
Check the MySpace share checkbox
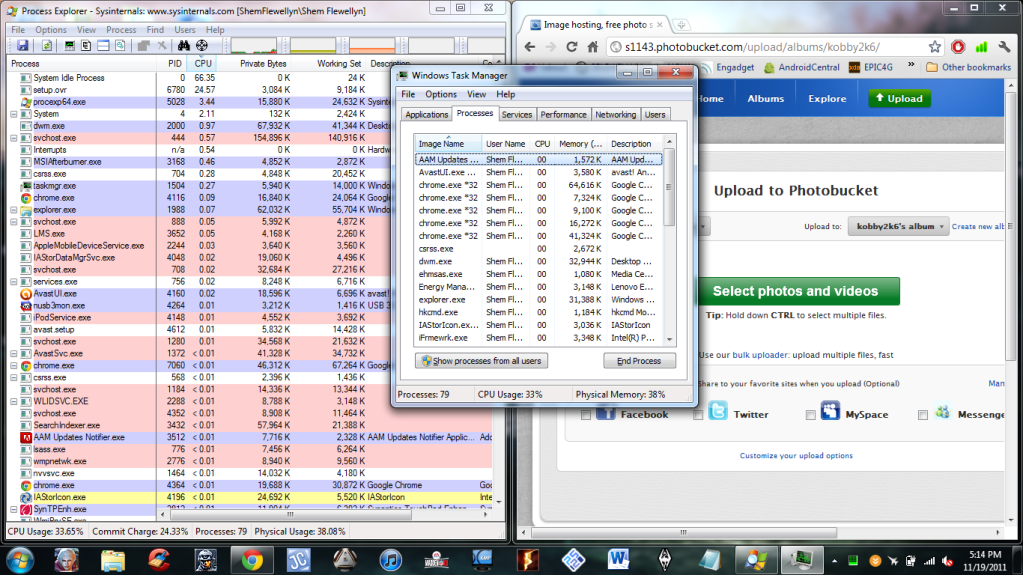(x=810, y=415)
